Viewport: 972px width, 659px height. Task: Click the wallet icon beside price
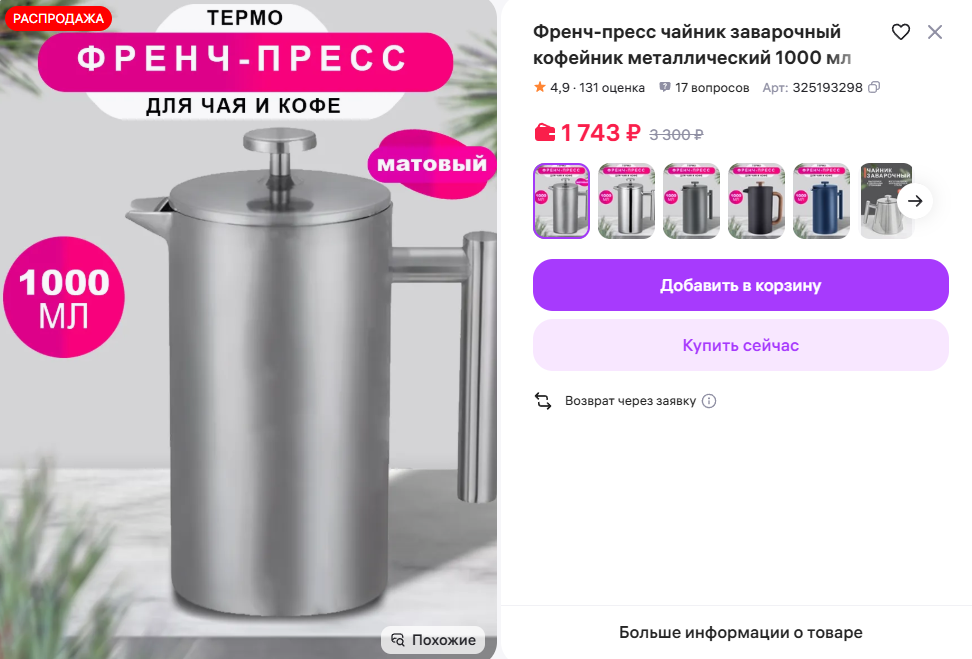pyautogui.click(x=545, y=132)
